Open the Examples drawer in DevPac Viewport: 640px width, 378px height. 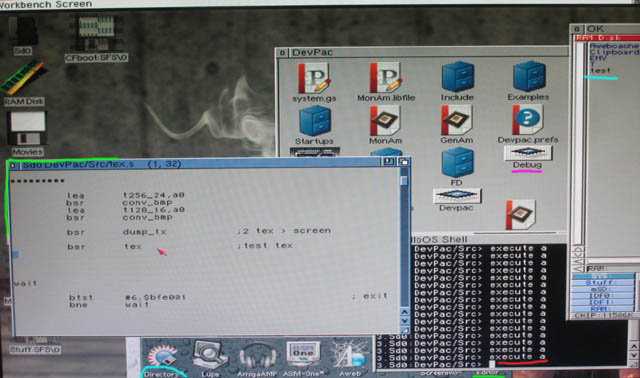pyautogui.click(x=528, y=81)
